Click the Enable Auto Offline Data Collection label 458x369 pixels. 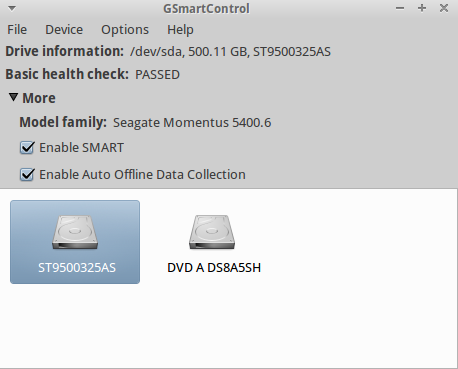(x=143, y=174)
